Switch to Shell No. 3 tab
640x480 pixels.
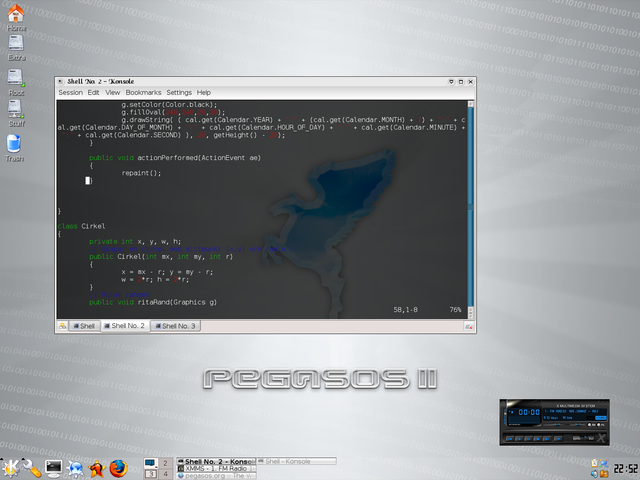click(176, 326)
